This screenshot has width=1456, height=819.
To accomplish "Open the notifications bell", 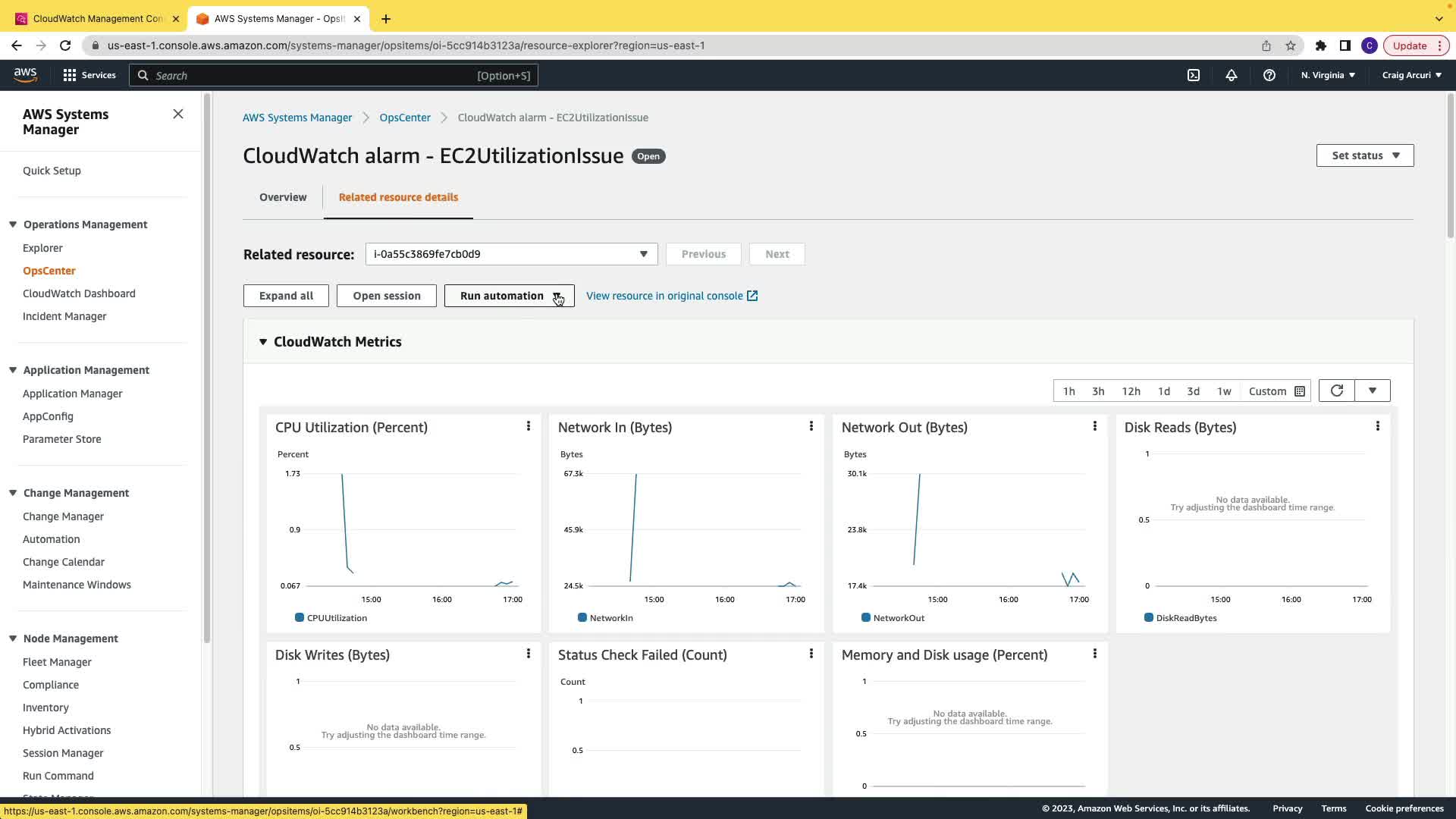I will pos(1231,75).
